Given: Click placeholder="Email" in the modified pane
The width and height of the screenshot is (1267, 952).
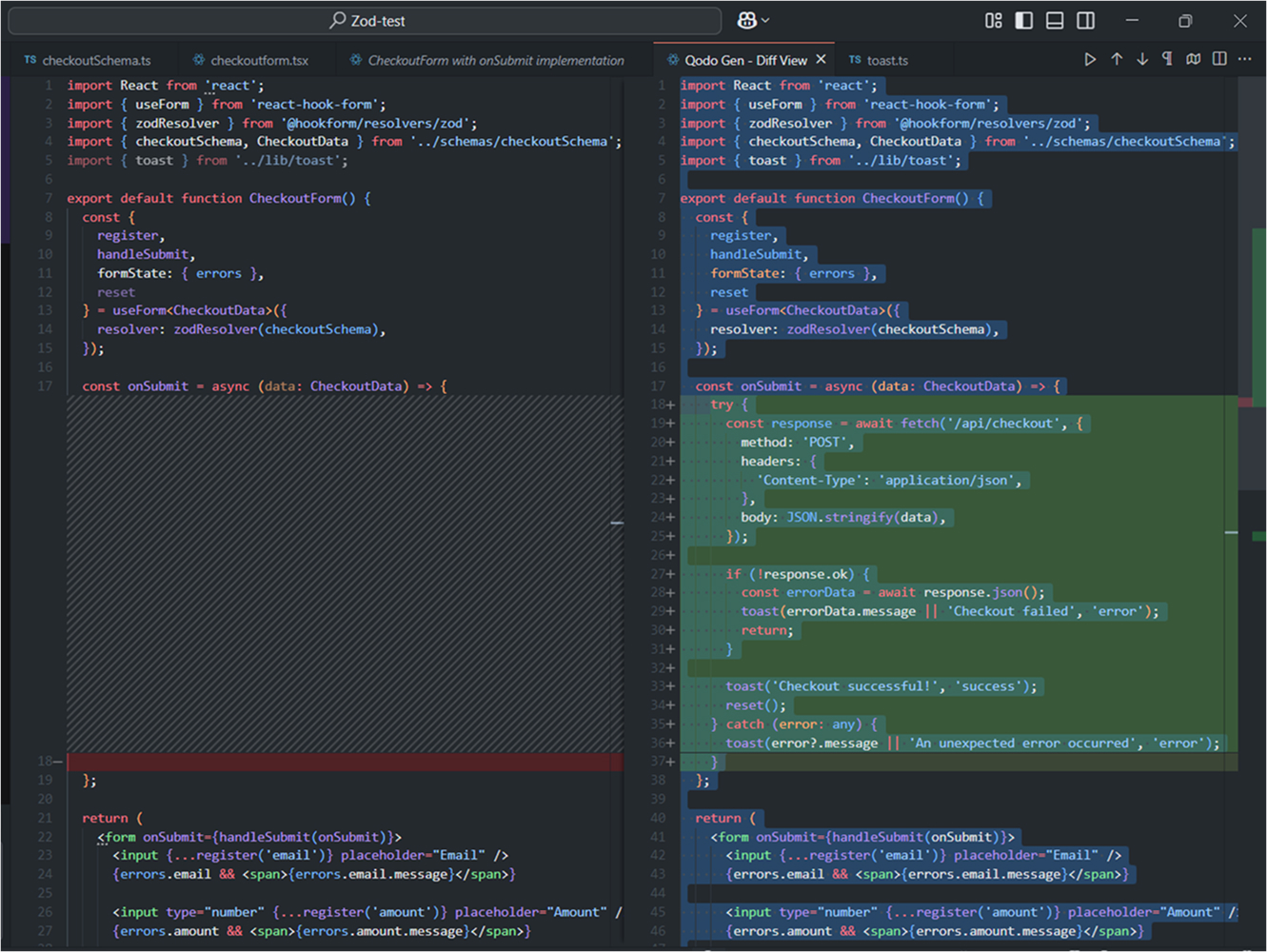Looking at the screenshot, I should click(x=1026, y=856).
